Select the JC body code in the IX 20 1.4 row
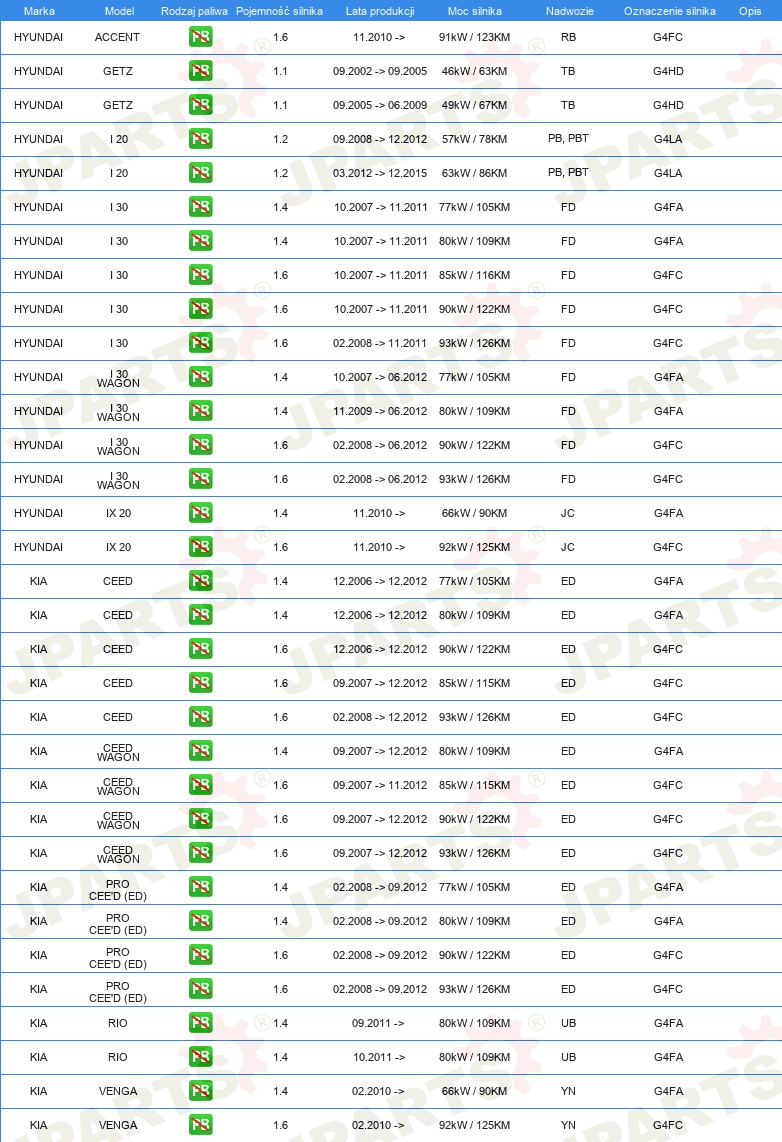 [x=568, y=513]
